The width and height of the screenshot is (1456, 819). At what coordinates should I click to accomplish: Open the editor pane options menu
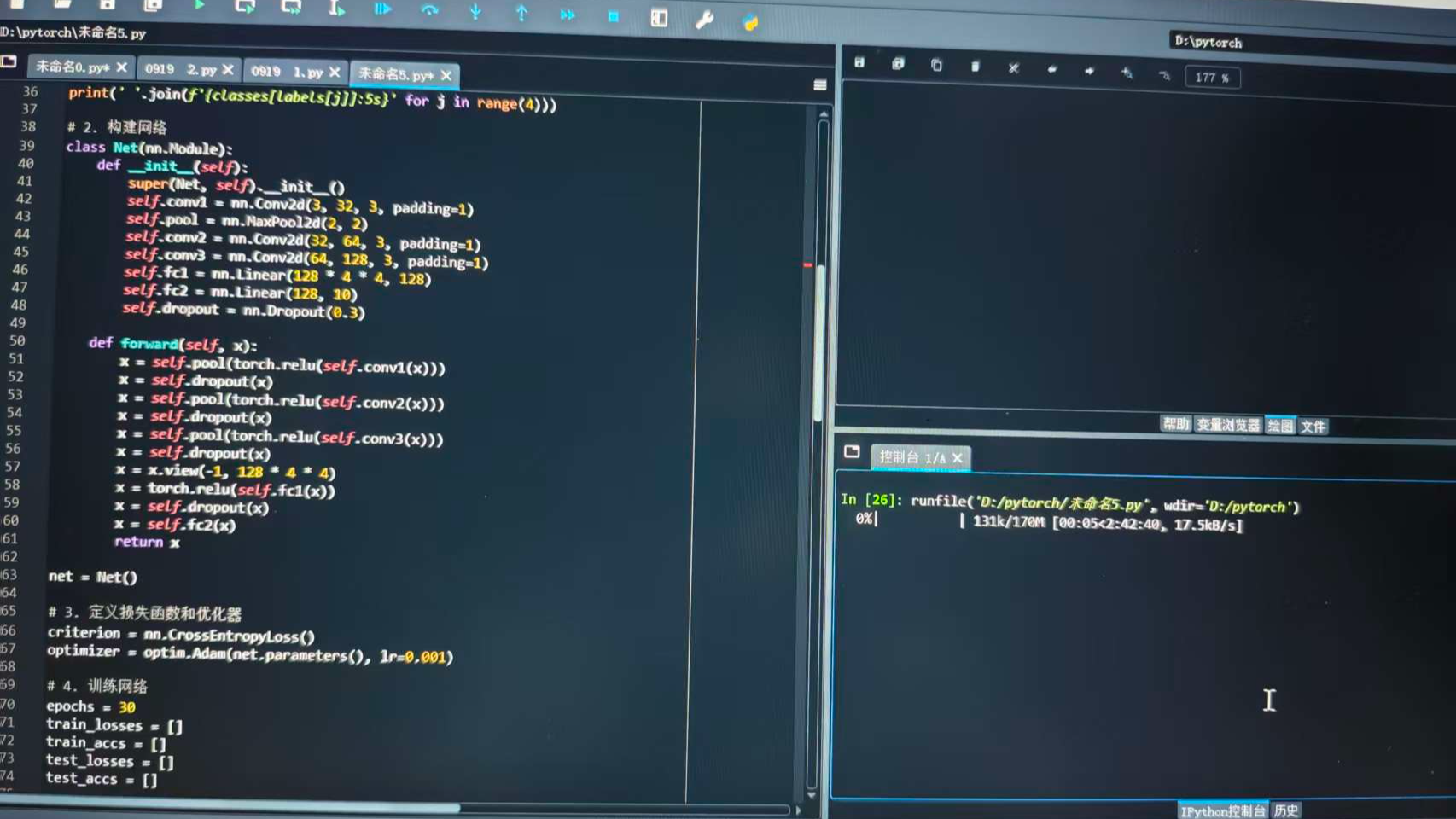pos(820,84)
